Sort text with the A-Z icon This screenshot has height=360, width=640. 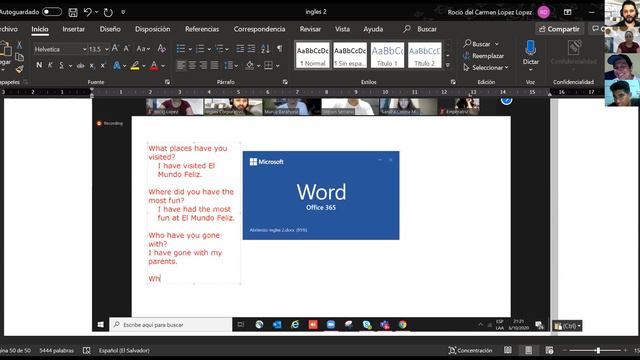265,49
